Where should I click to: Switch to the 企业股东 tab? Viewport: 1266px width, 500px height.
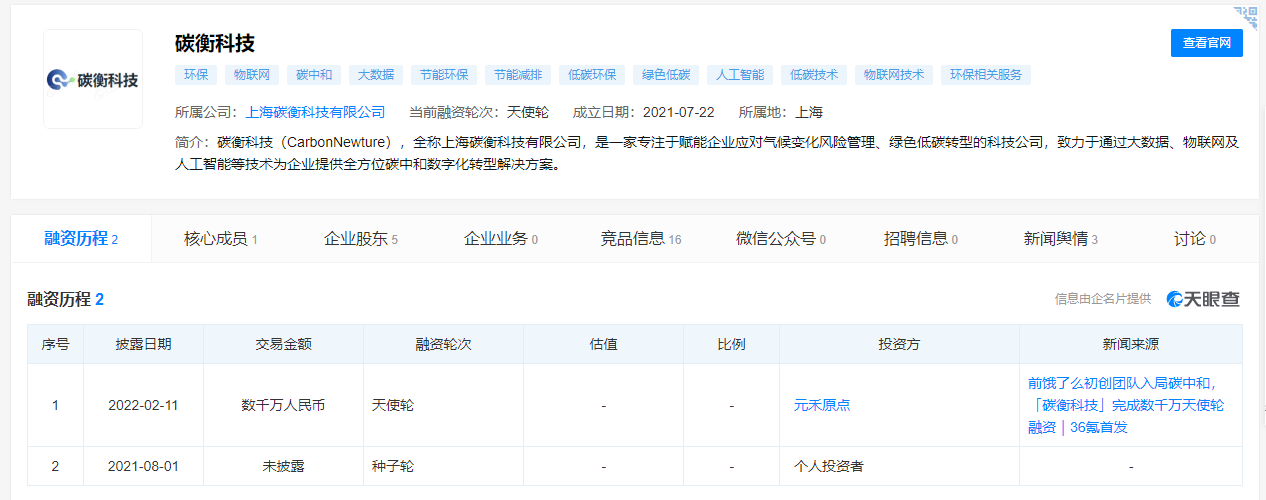click(x=361, y=239)
